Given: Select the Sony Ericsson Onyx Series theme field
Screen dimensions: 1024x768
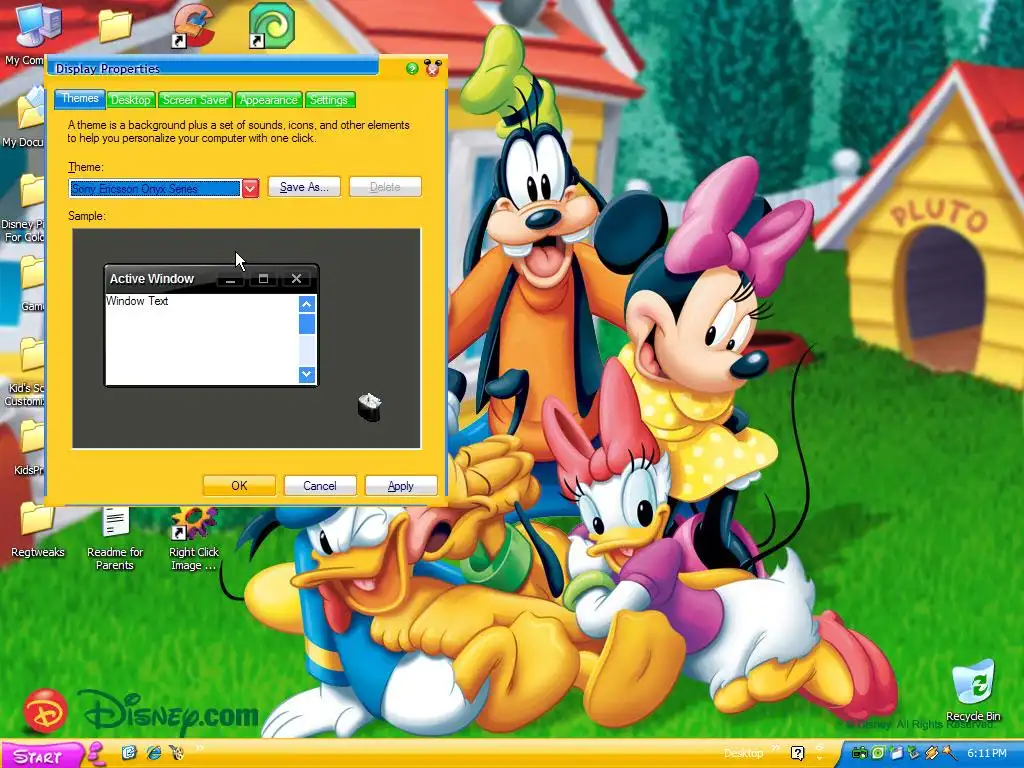Looking at the screenshot, I should coord(155,189).
